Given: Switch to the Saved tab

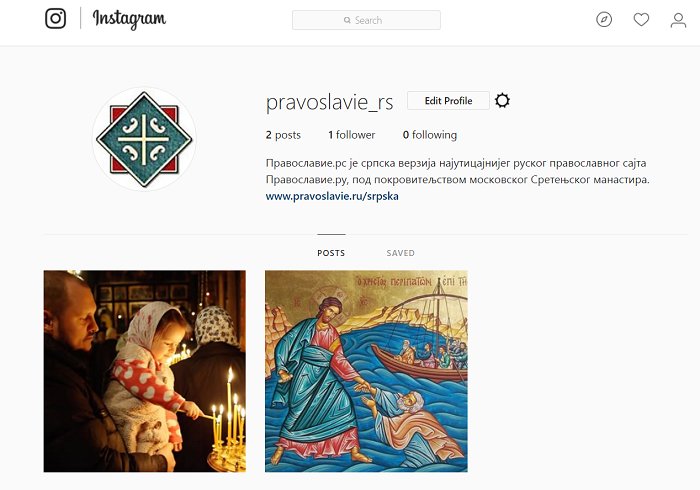Looking at the screenshot, I should click(400, 253).
